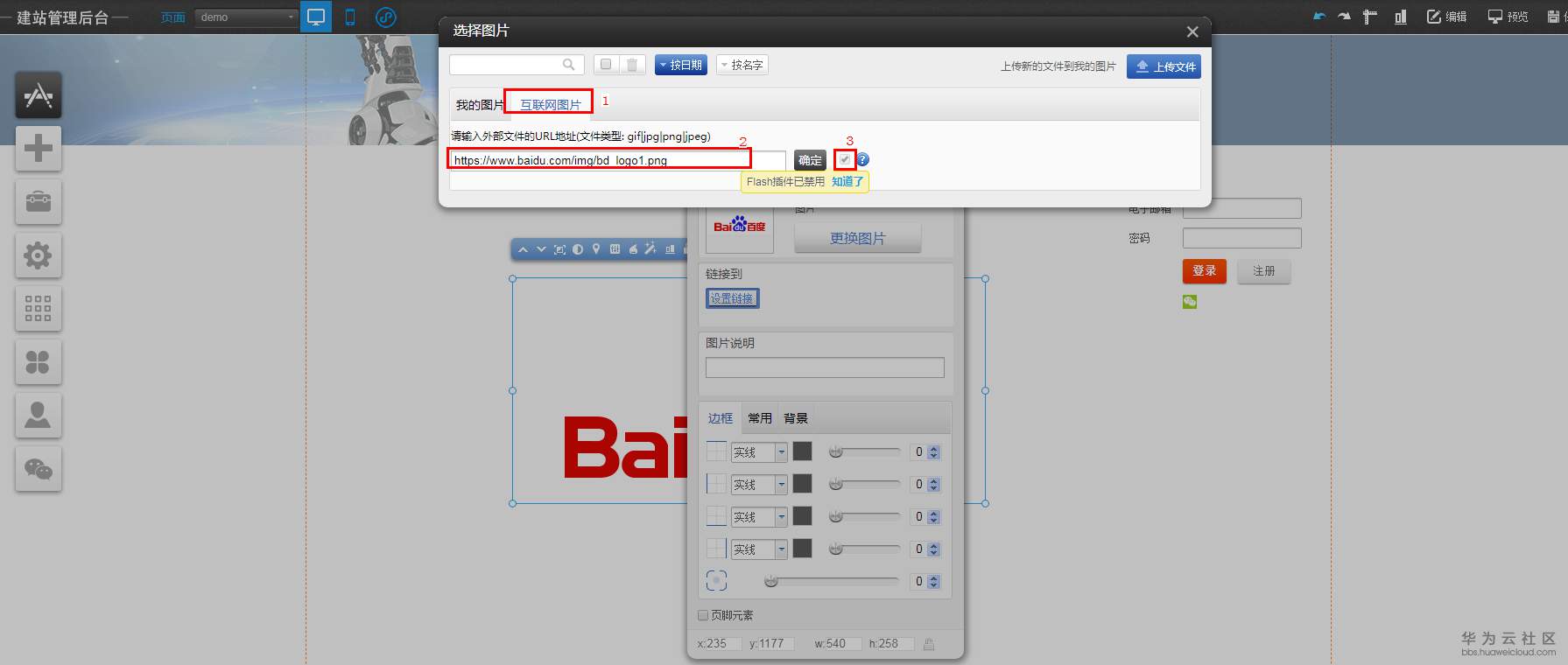Open the toolbox briefcase sidebar icon

pos(39,201)
